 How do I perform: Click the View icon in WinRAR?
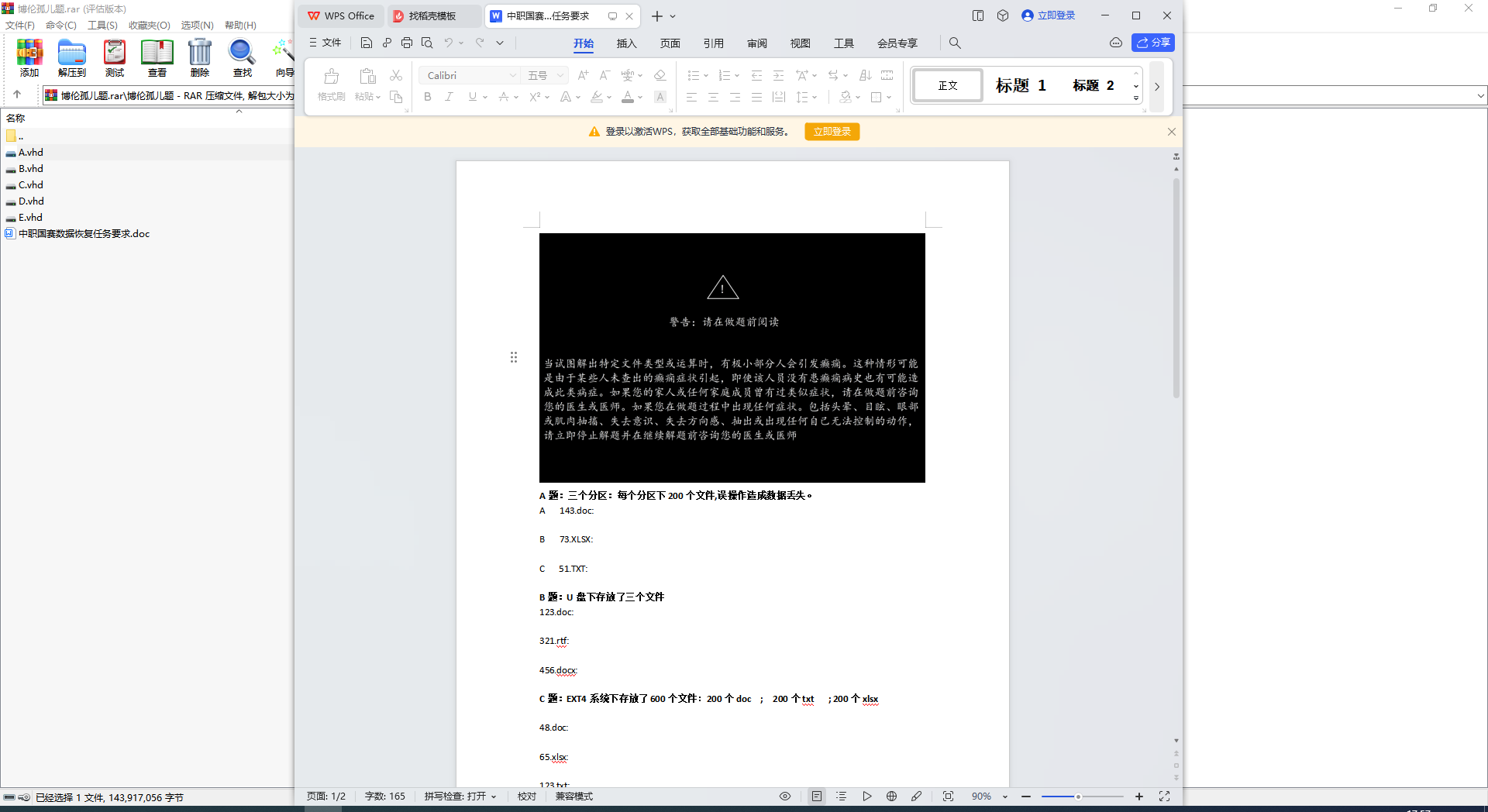157,58
